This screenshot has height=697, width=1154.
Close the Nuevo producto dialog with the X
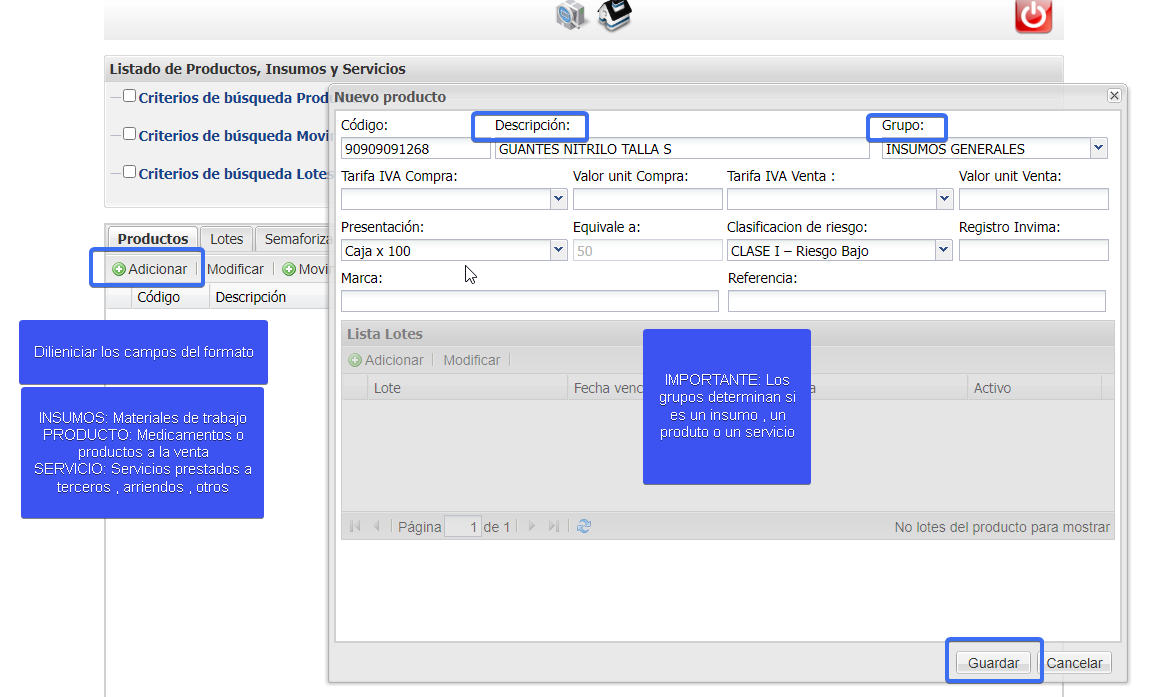click(1114, 96)
